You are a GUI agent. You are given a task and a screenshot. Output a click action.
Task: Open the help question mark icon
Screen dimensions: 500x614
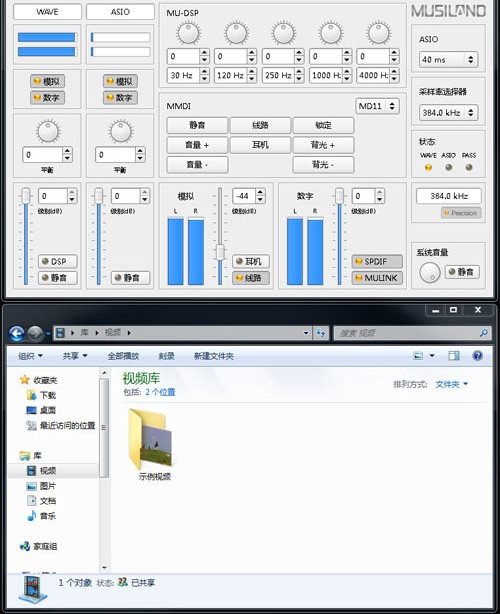477,356
